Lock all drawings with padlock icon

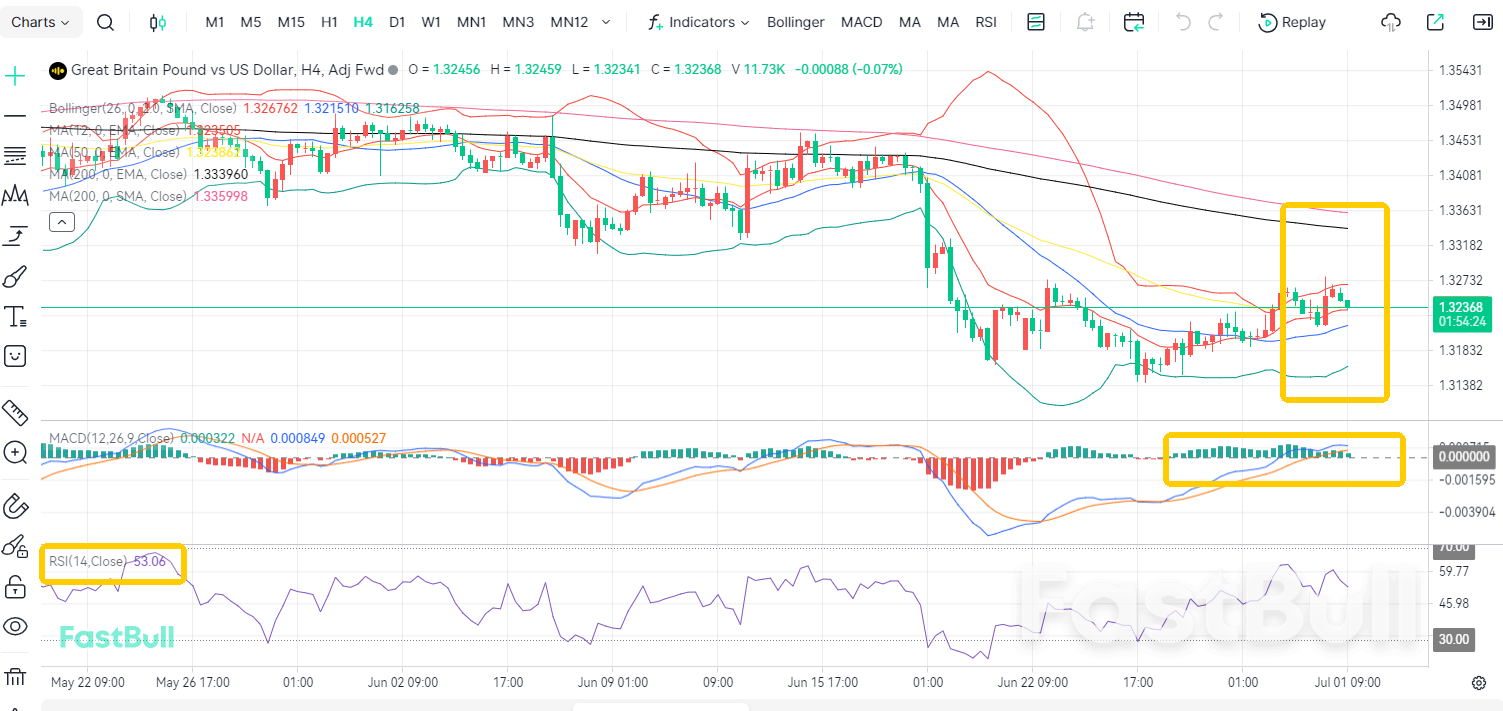click(15, 586)
